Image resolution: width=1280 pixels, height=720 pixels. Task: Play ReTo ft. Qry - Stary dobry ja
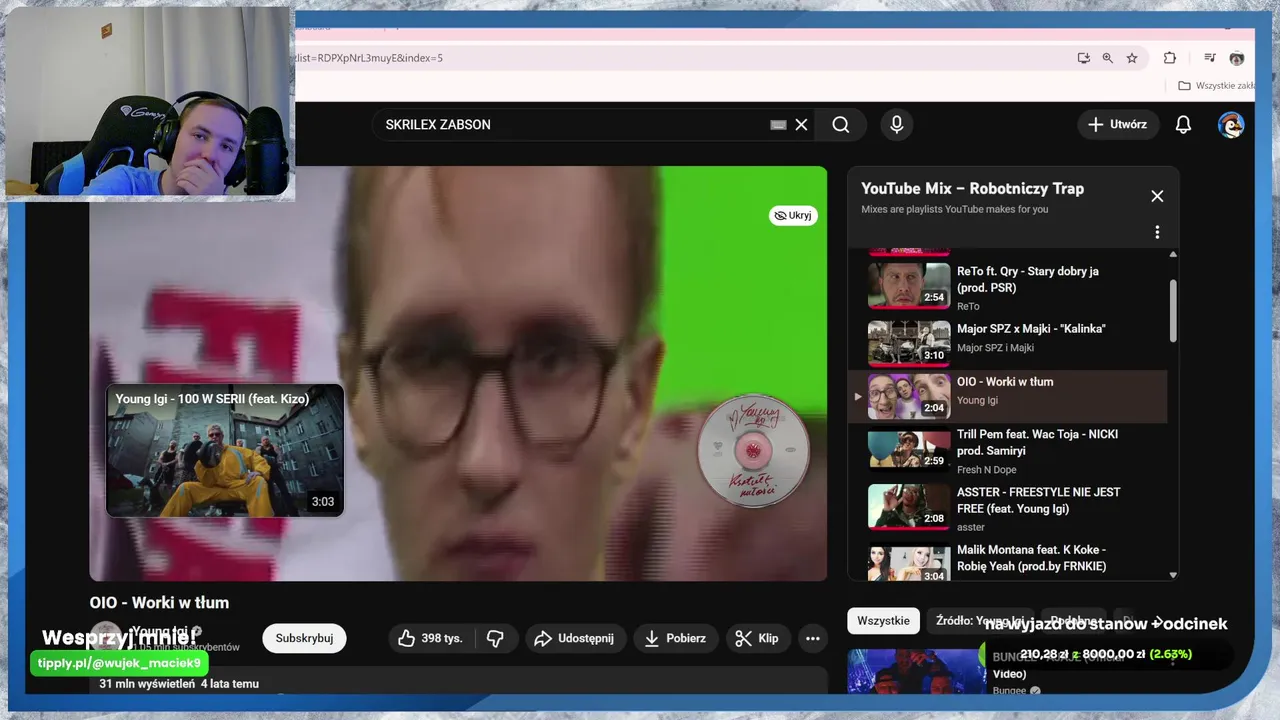tap(1010, 287)
